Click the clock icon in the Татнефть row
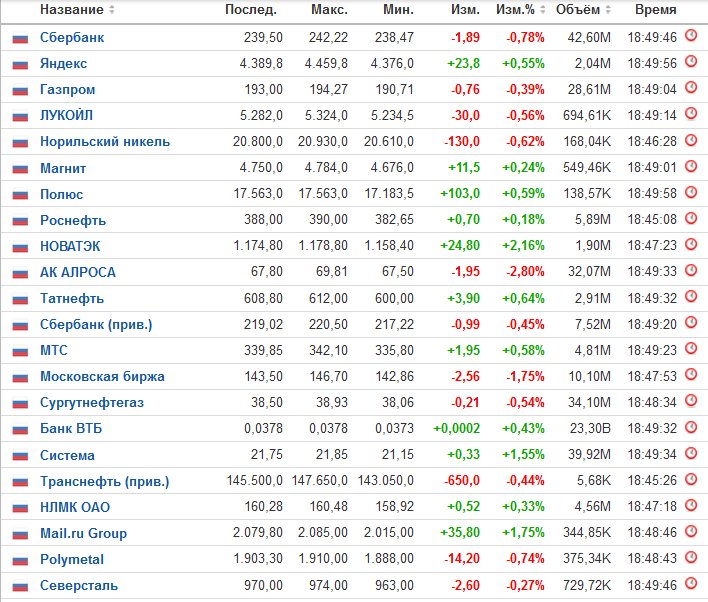Image resolution: width=708 pixels, height=602 pixels. 691,297
